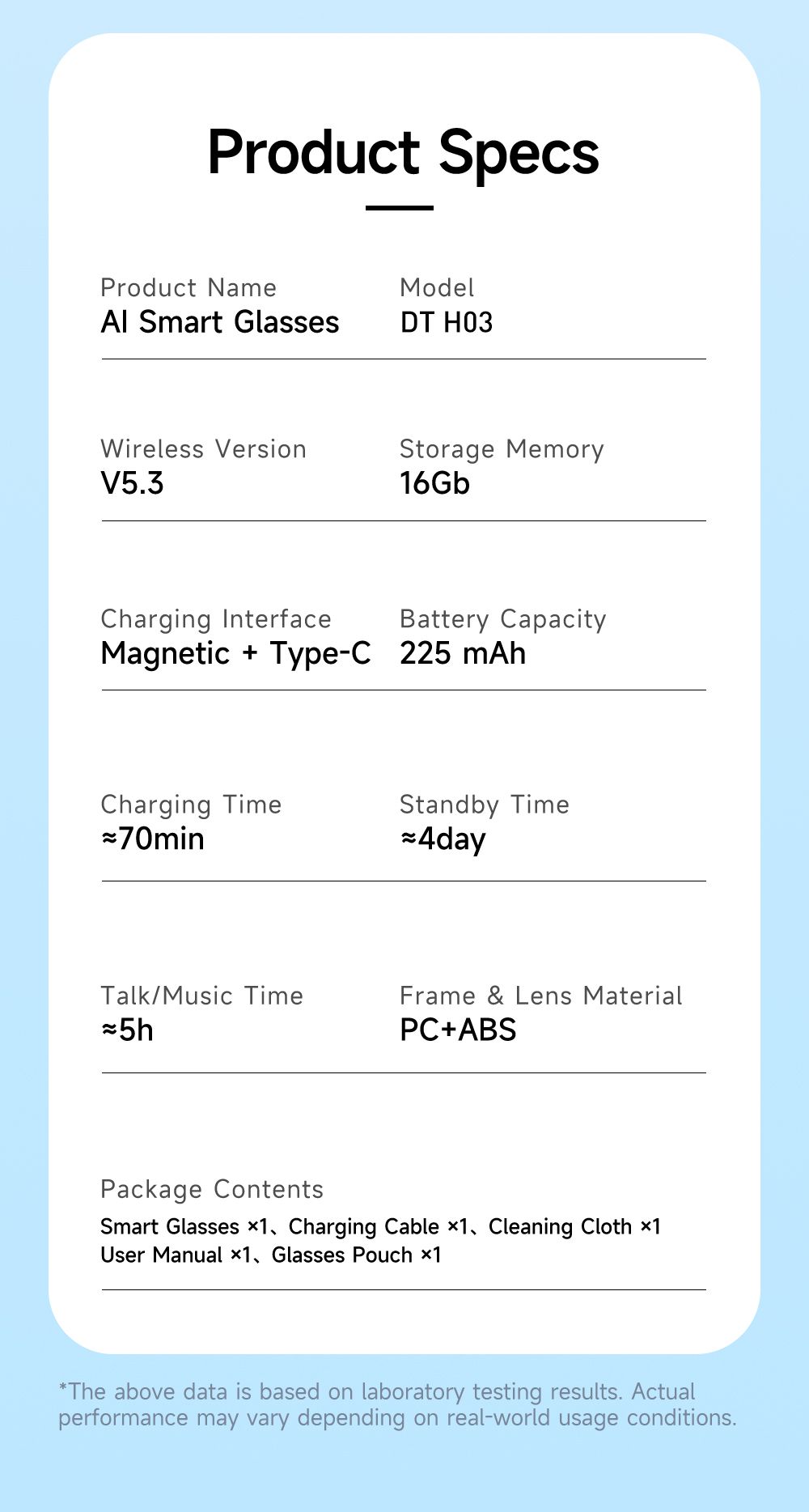809x1512 pixels.
Task: Select the 16Gb storage memory value
Action: tap(434, 483)
